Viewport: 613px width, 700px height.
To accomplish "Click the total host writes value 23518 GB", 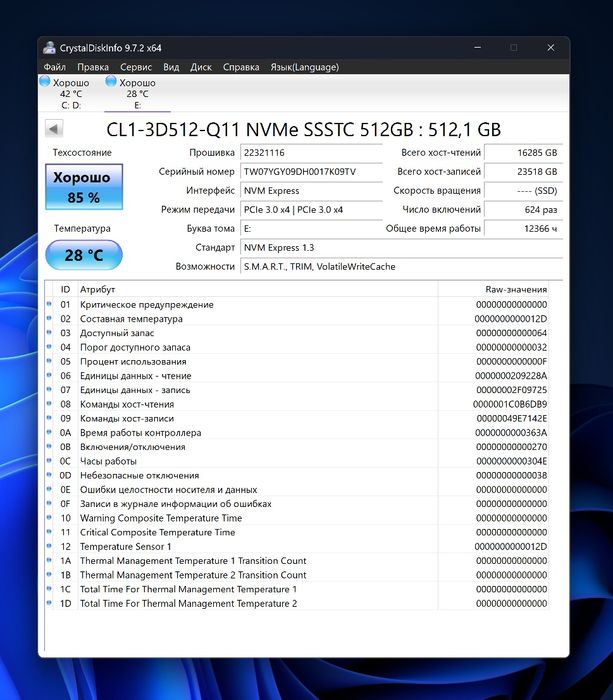I will click(523, 172).
